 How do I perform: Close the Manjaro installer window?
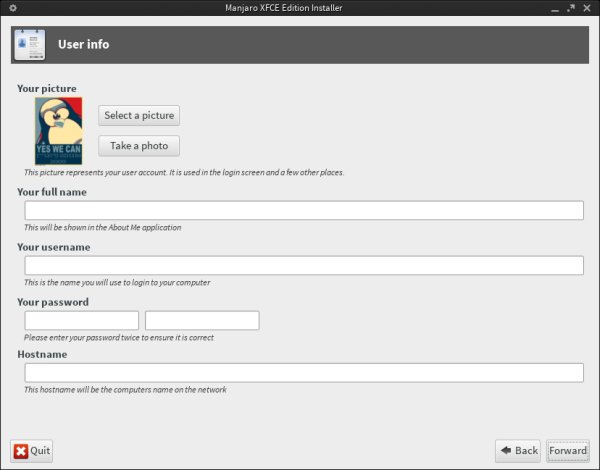(587, 9)
